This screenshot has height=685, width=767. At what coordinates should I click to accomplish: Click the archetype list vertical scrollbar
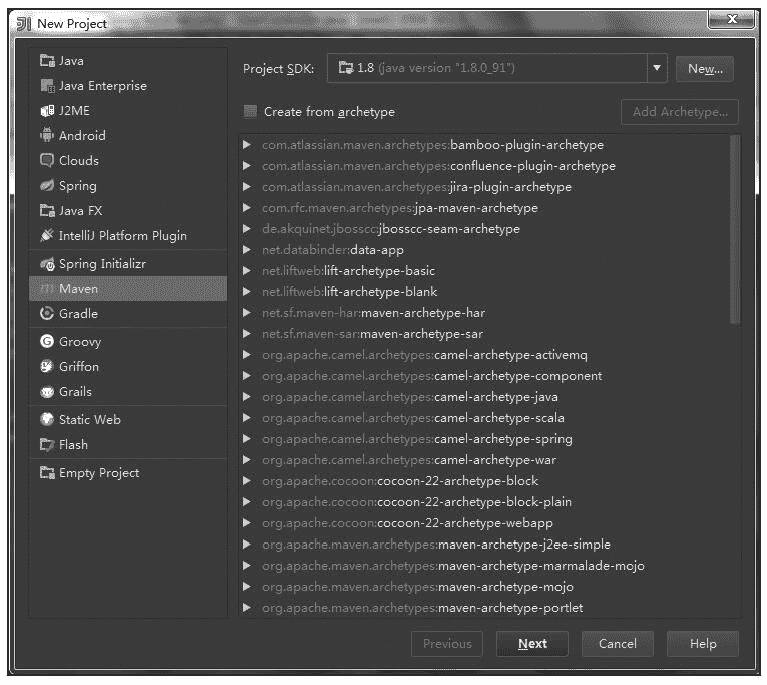click(735, 230)
